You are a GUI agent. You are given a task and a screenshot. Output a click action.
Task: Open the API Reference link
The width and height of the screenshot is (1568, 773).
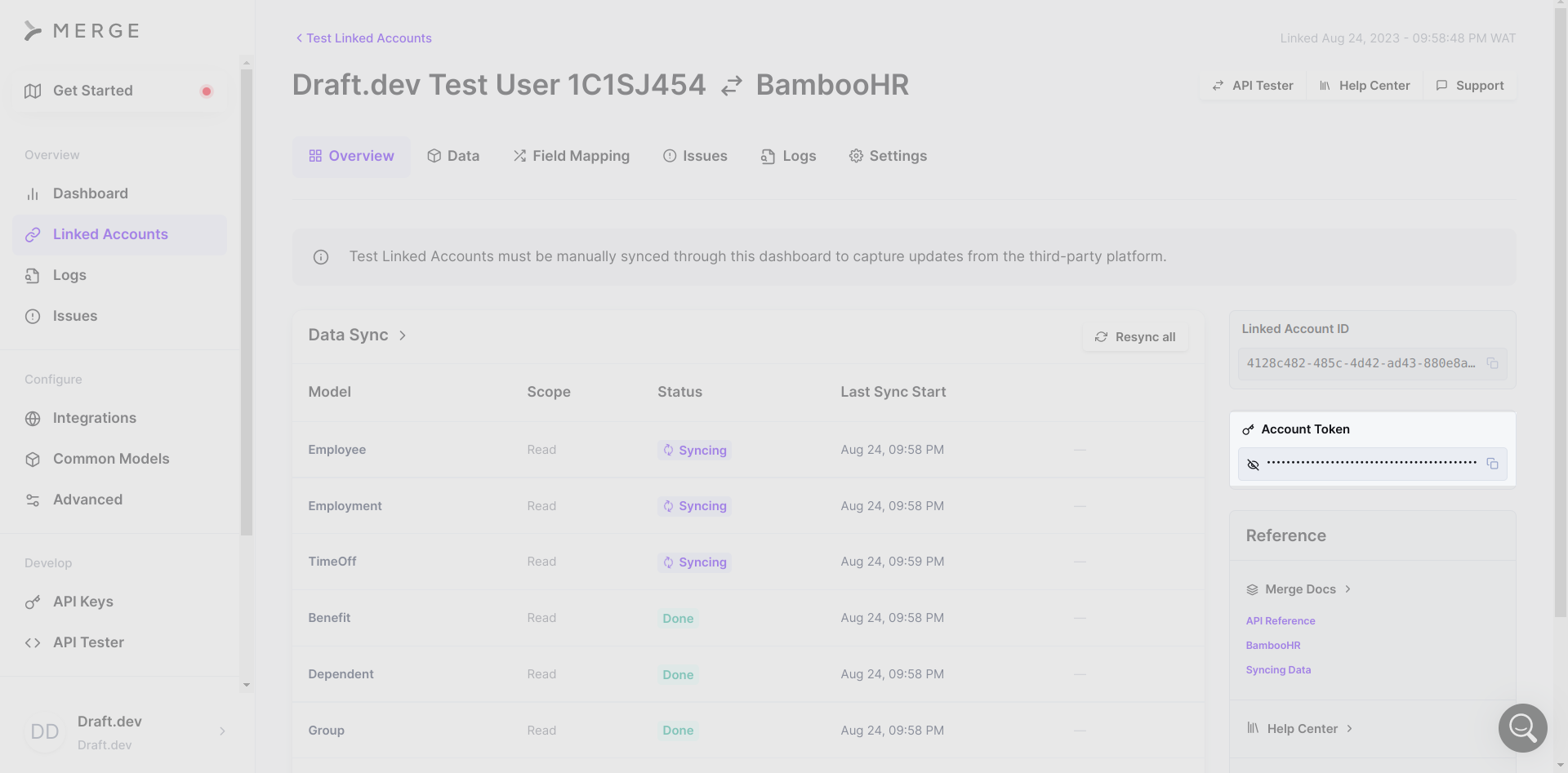tap(1281, 620)
